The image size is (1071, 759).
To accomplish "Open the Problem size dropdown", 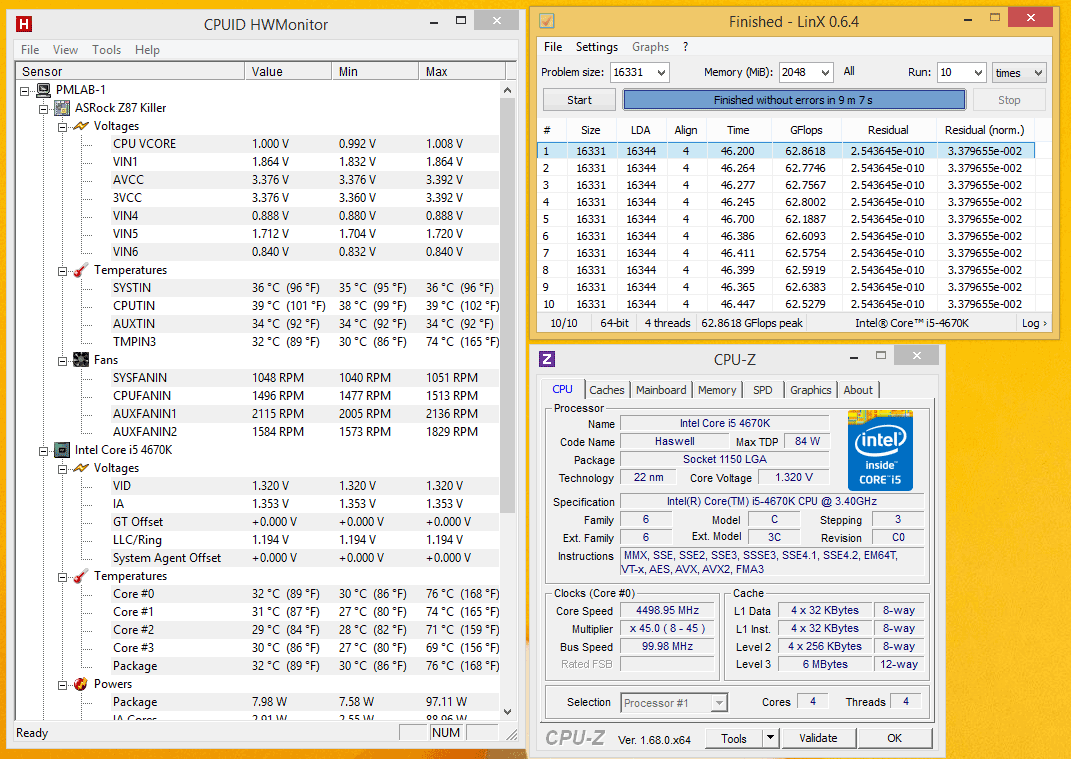I will point(660,73).
